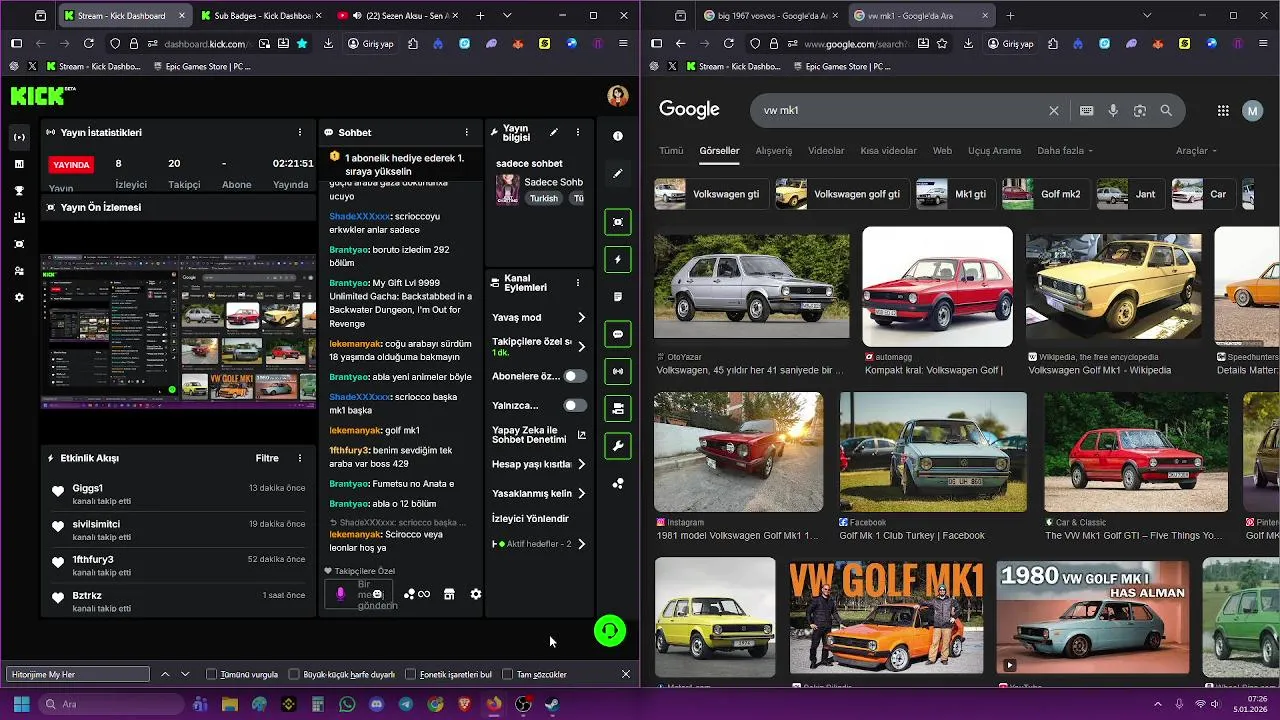
Task: Toggle chat bubble panel button in right toolbar
Action: coord(618,334)
